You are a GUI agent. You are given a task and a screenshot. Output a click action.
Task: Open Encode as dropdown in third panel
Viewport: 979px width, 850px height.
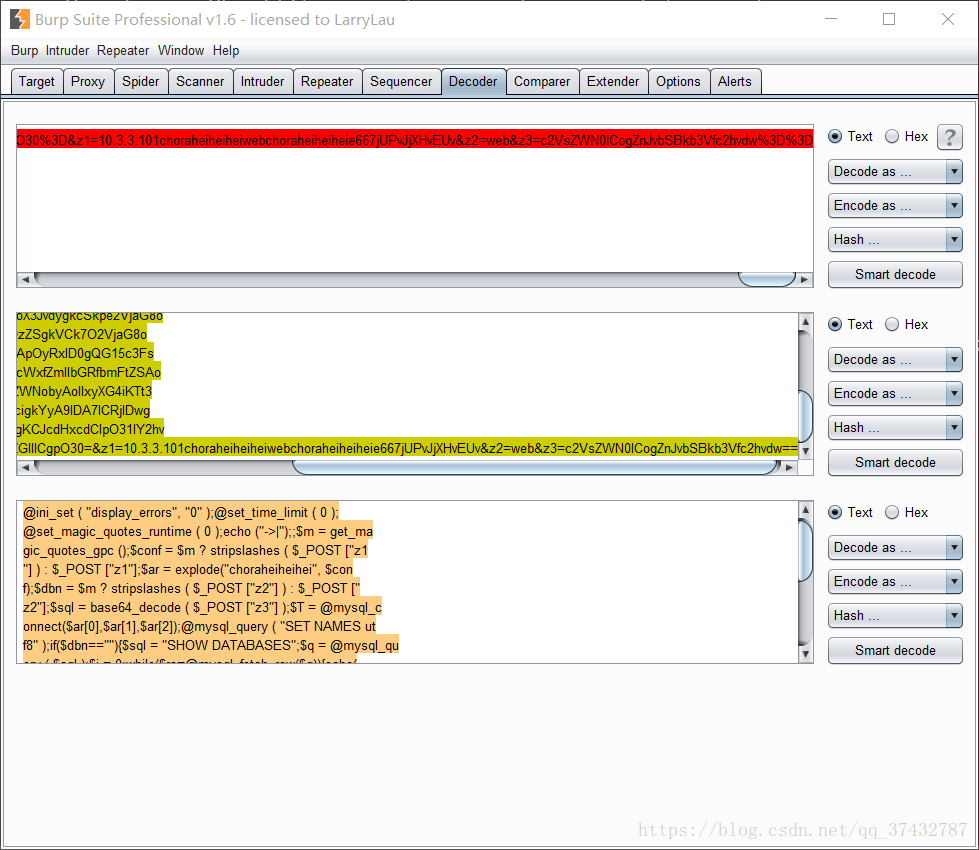click(x=895, y=581)
